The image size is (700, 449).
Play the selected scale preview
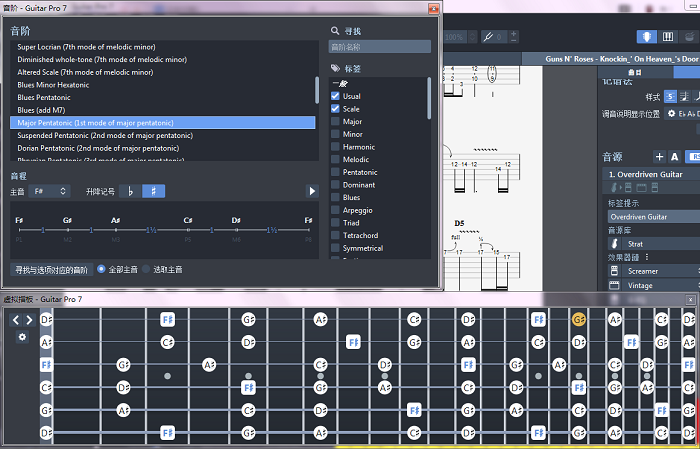tap(312, 190)
